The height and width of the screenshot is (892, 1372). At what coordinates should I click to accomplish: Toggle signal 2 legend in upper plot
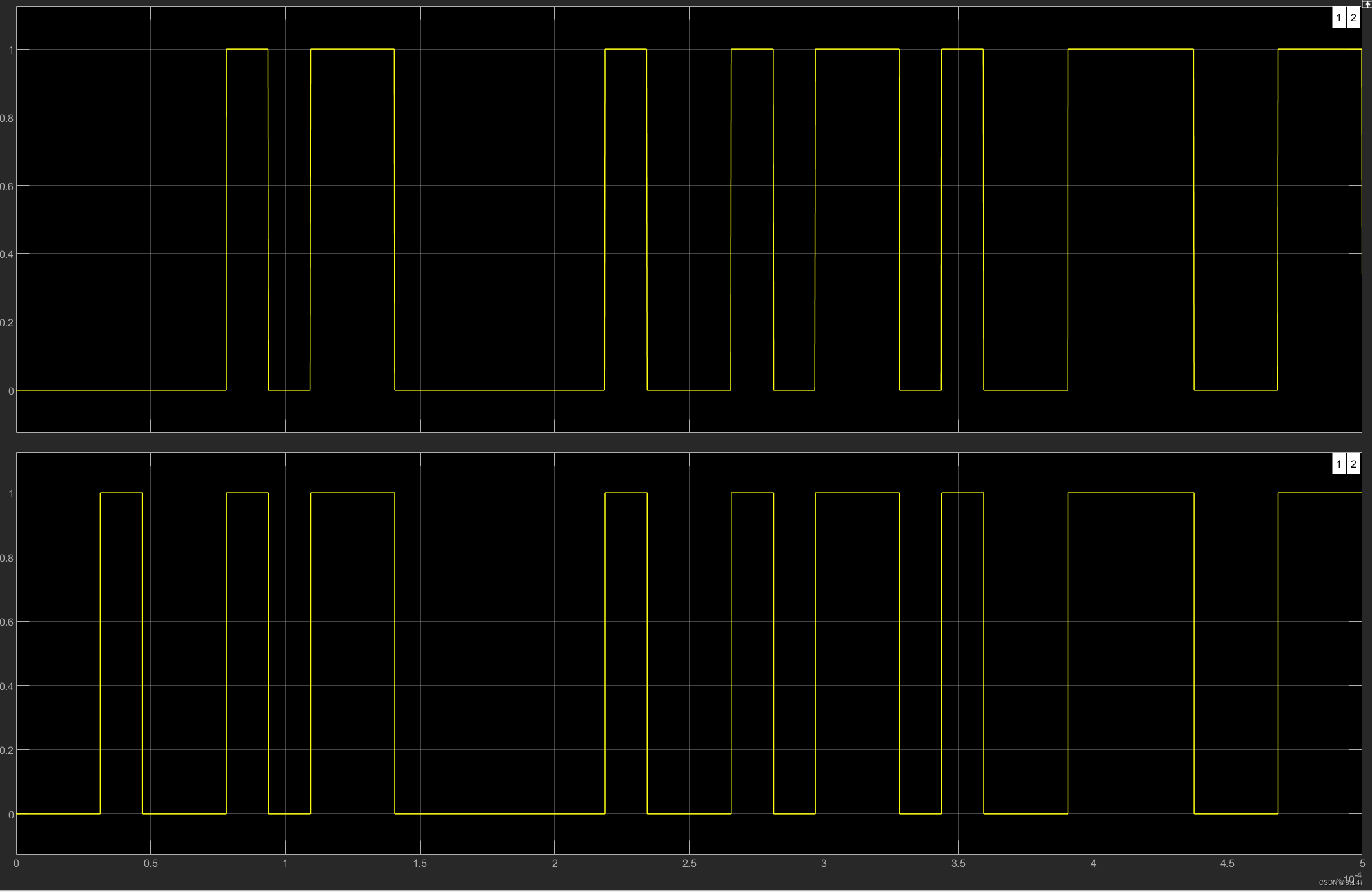point(1353,18)
